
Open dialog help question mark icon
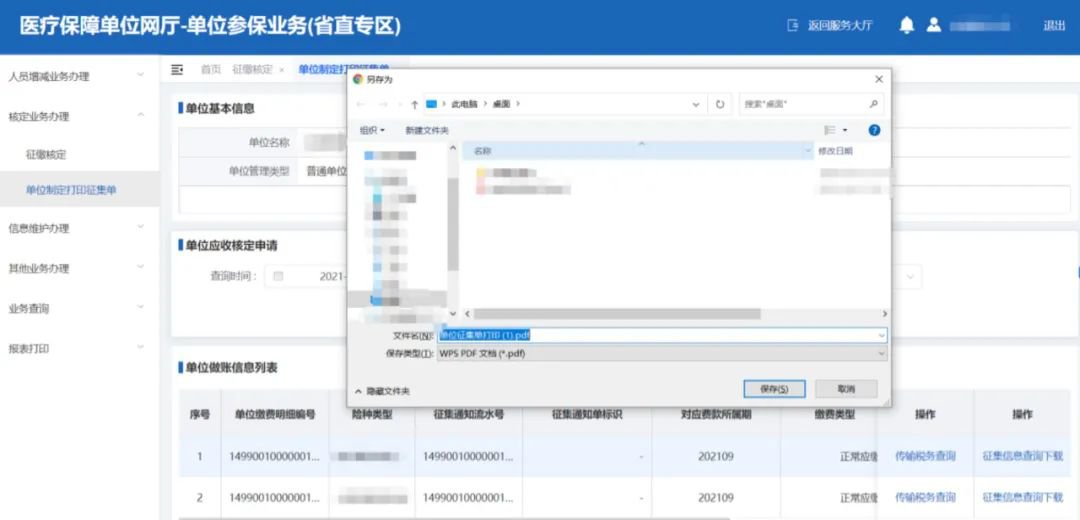click(x=874, y=130)
